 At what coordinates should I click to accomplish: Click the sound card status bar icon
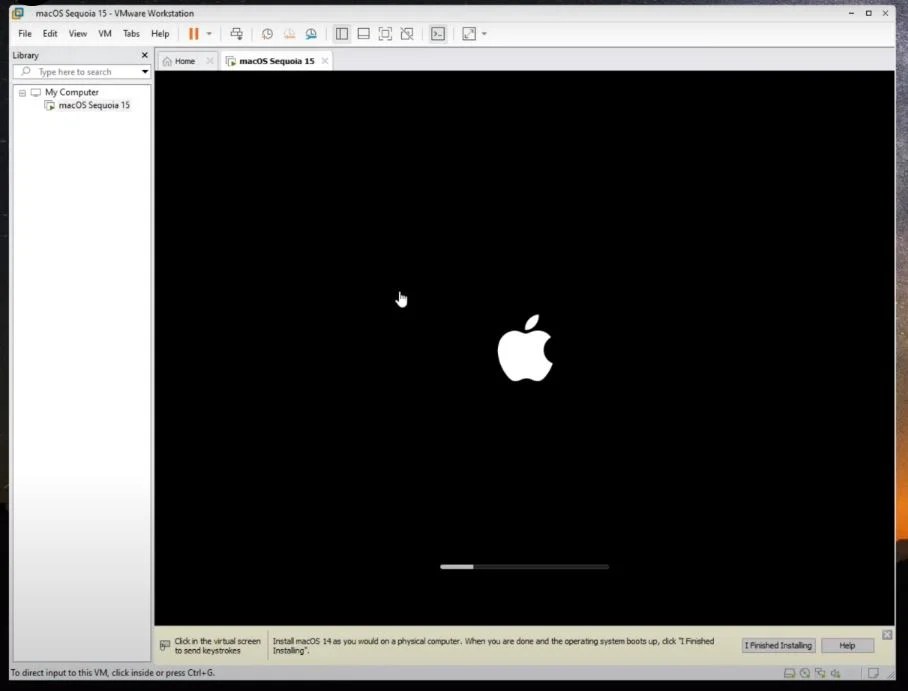836,673
